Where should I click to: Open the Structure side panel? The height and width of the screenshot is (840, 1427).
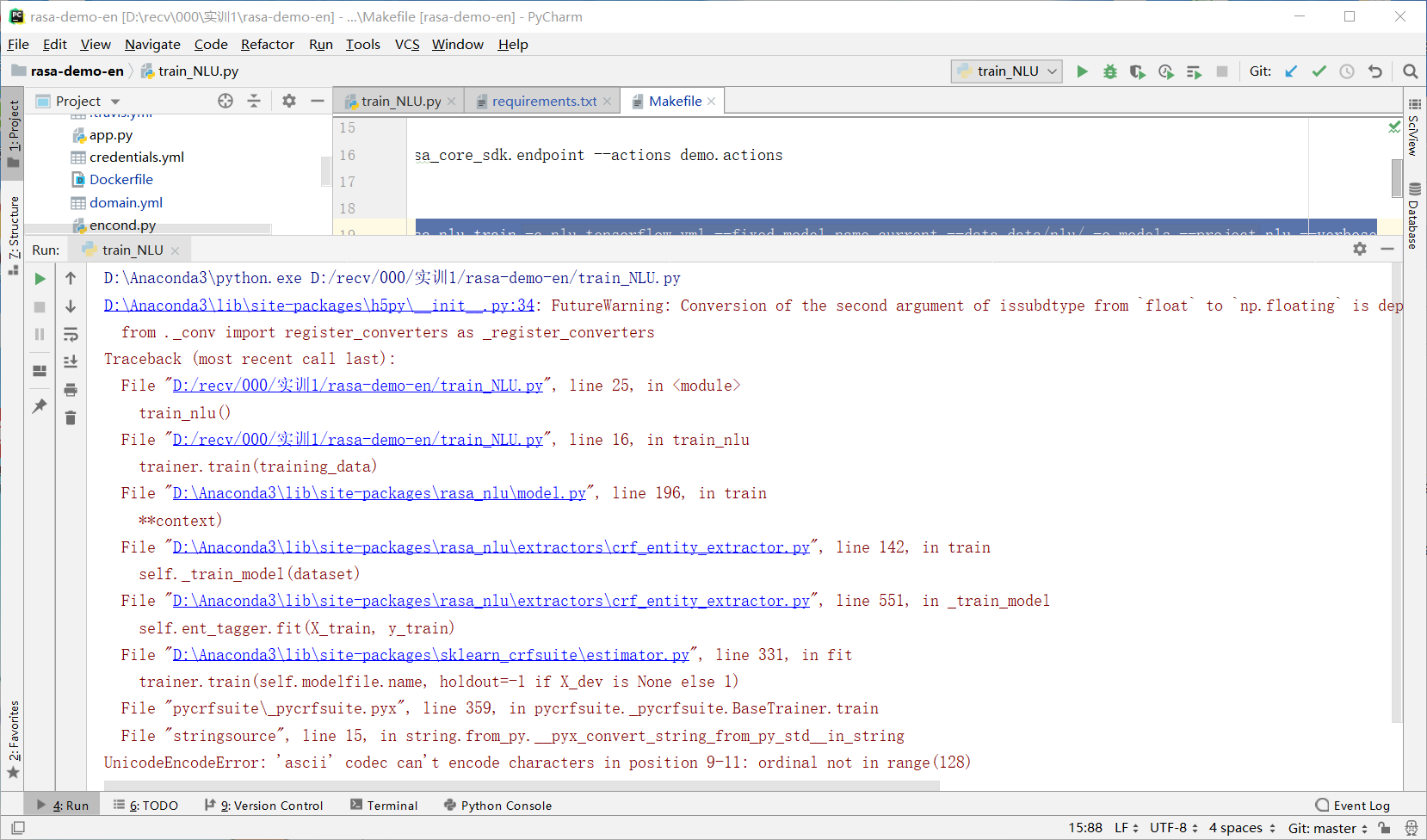[x=13, y=235]
